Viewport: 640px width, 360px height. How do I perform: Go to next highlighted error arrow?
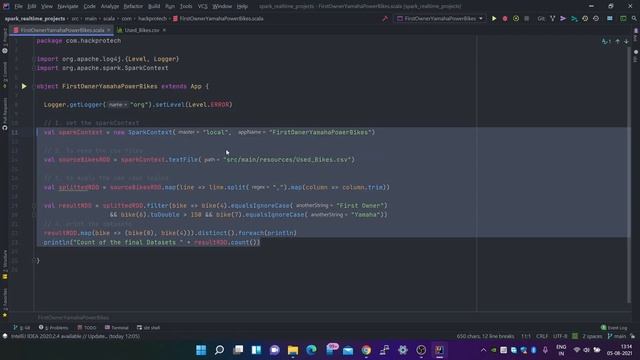pyautogui.click(x=626, y=41)
